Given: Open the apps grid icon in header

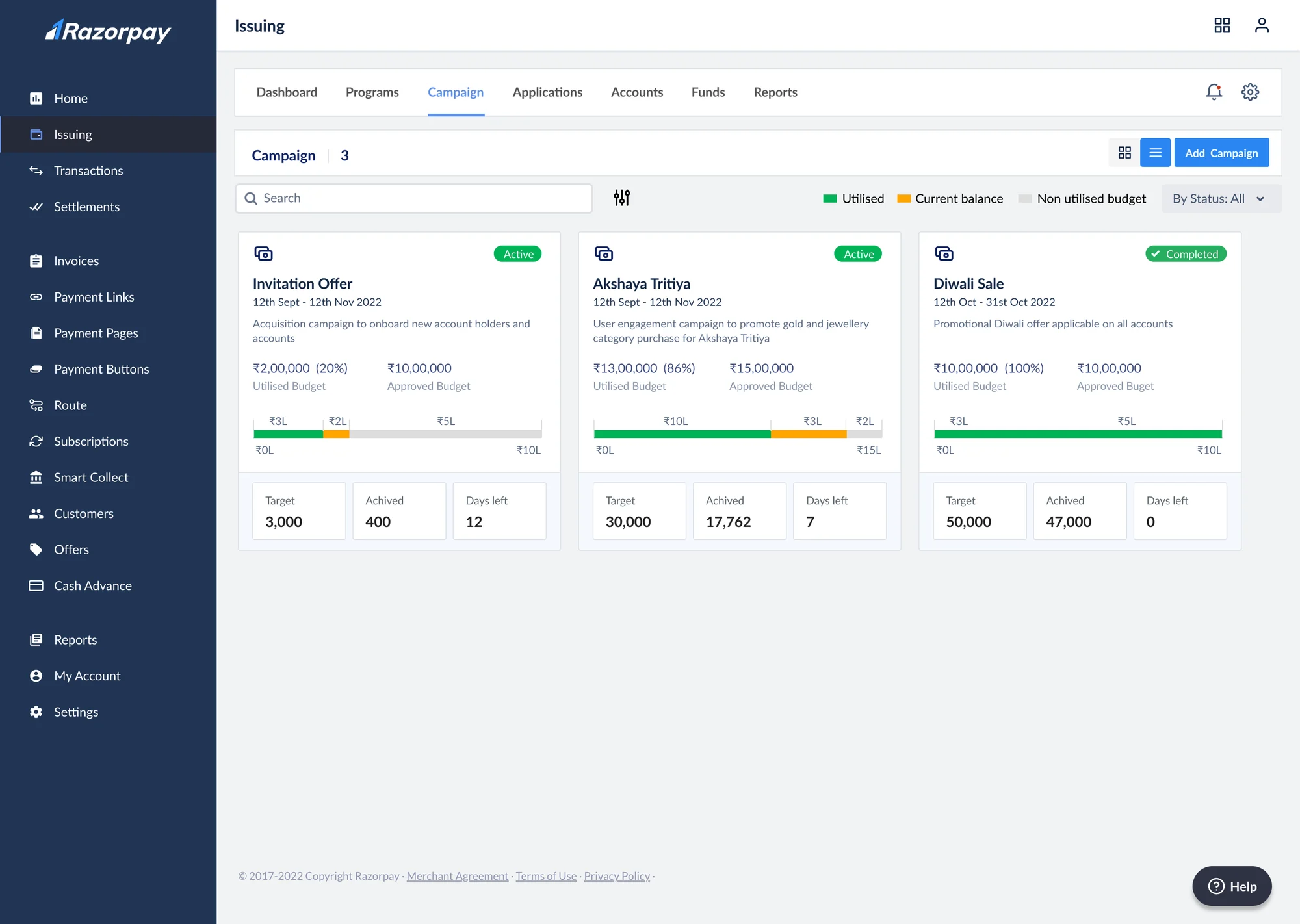Looking at the screenshot, I should pyautogui.click(x=1222, y=25).
